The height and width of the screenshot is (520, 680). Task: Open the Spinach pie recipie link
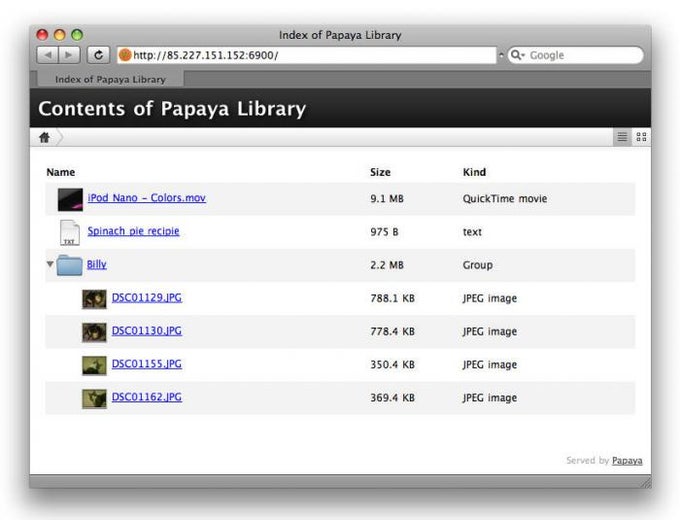[133, 231]
